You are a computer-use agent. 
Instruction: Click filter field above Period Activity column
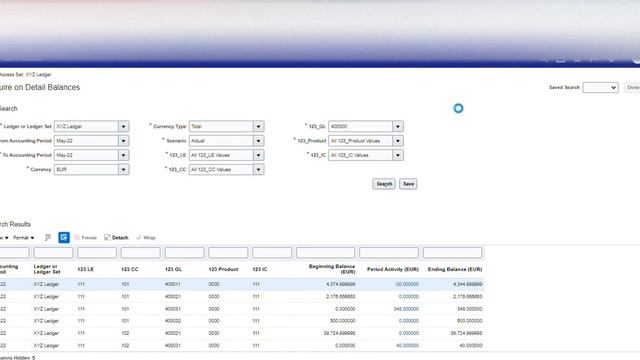coord(389,253)
